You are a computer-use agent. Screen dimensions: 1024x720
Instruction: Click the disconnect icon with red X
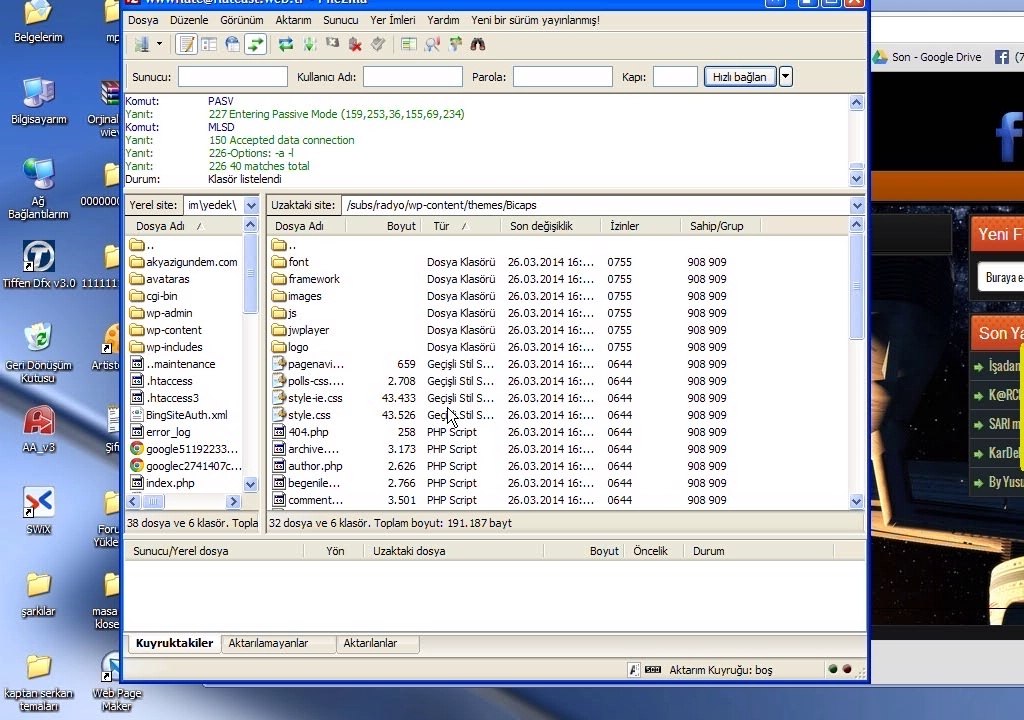pos(355,44)
